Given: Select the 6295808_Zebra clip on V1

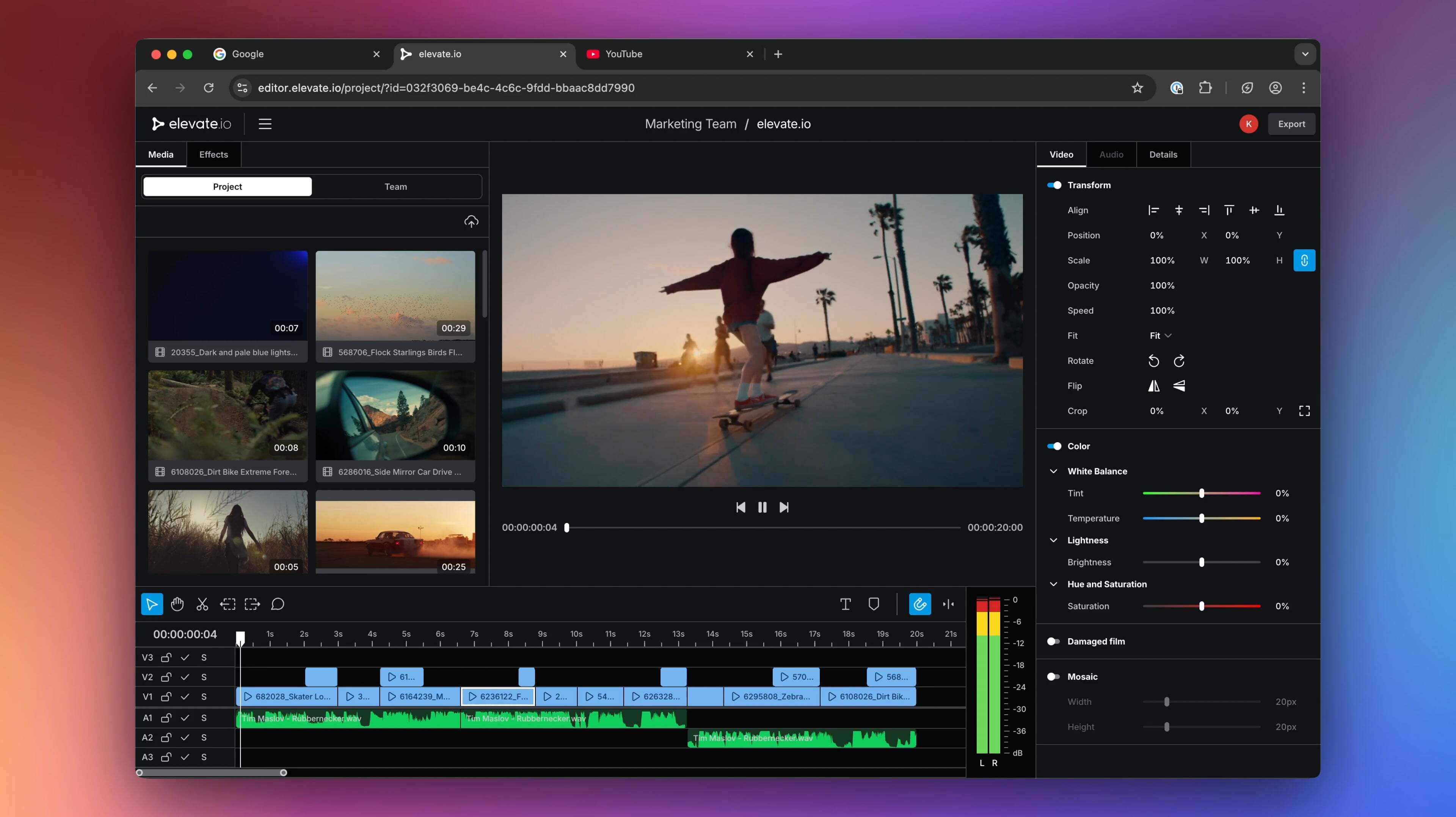Looking at the screenshot, I should [772, 696].
